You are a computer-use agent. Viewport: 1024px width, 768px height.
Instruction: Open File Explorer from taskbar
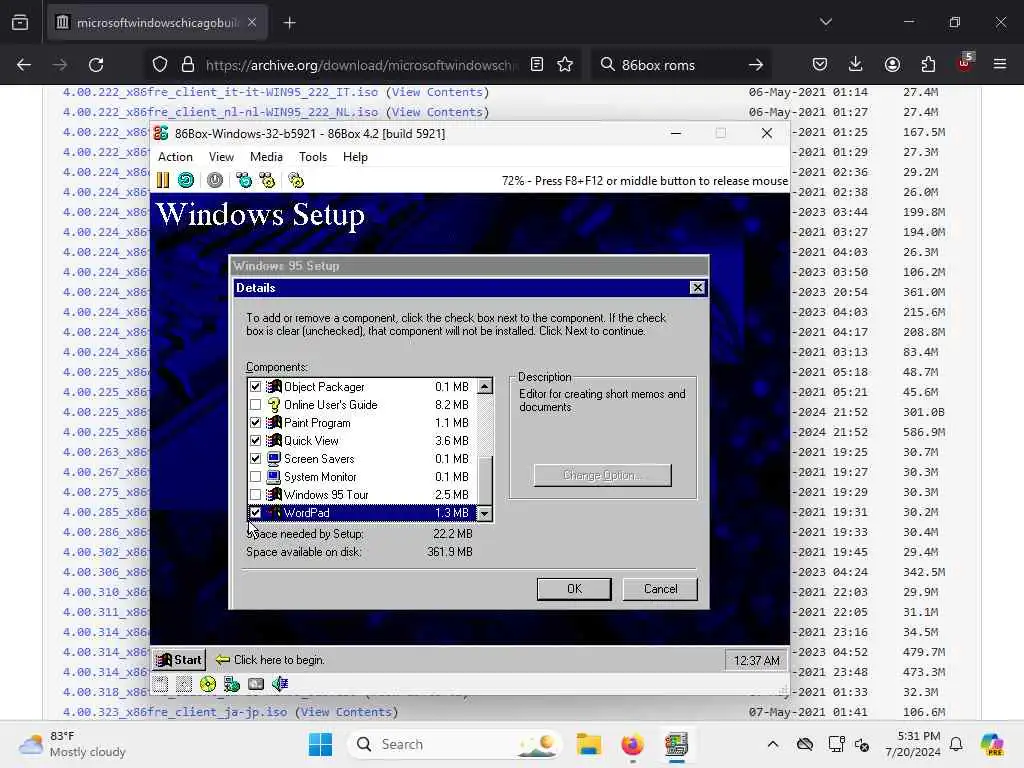pyautogui.click(x=588, y=744)
